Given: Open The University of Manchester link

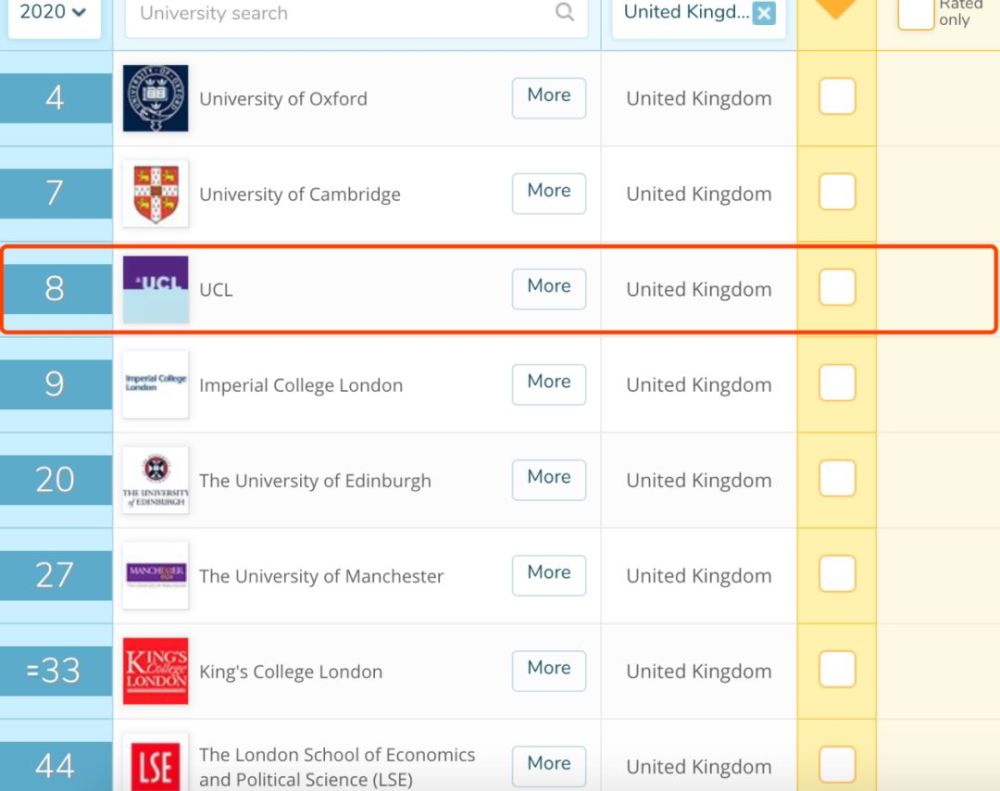Looking at the screenshot, I should coord(321,576).
